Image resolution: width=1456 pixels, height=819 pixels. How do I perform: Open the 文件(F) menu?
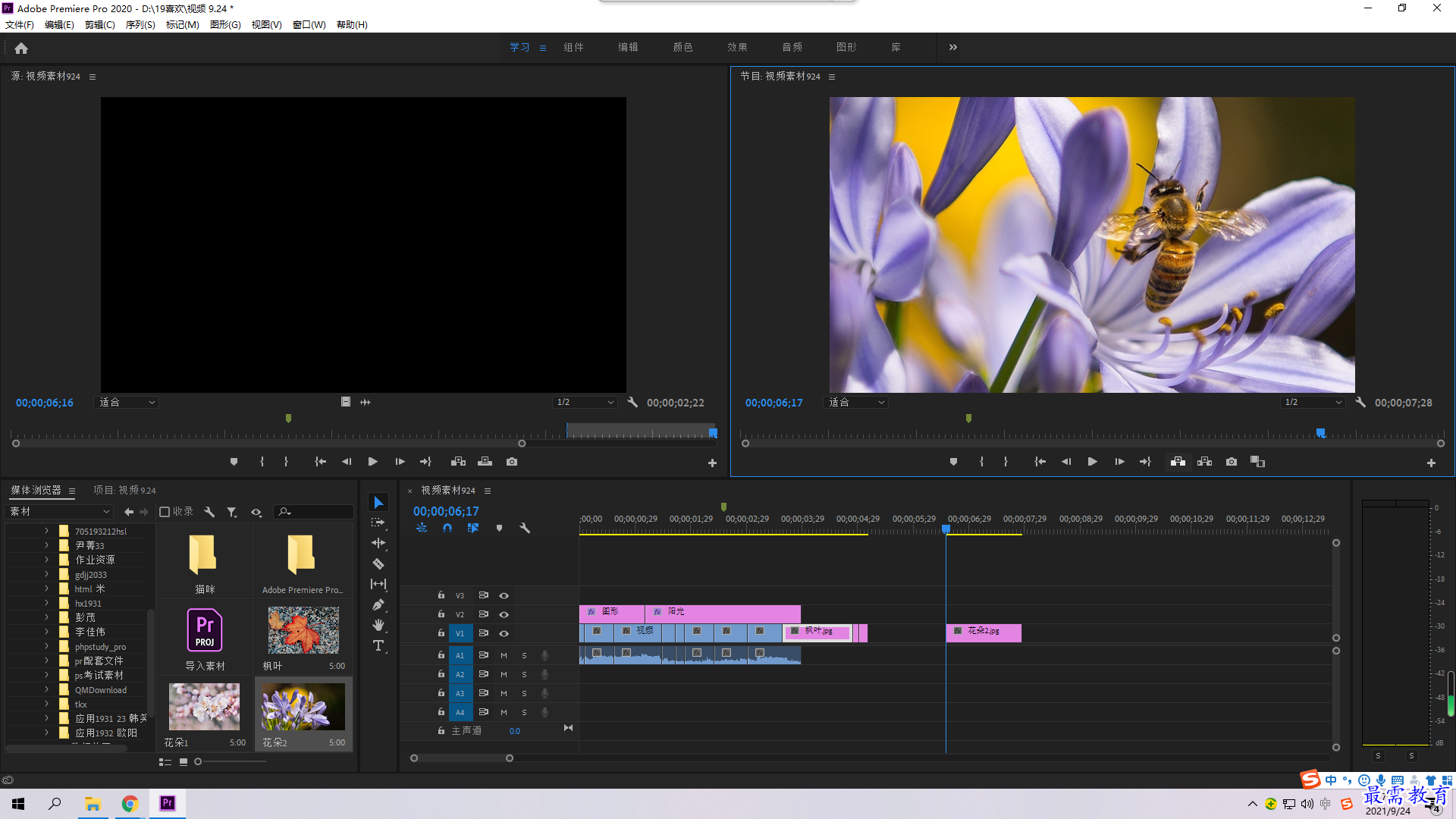pos(20,25)
